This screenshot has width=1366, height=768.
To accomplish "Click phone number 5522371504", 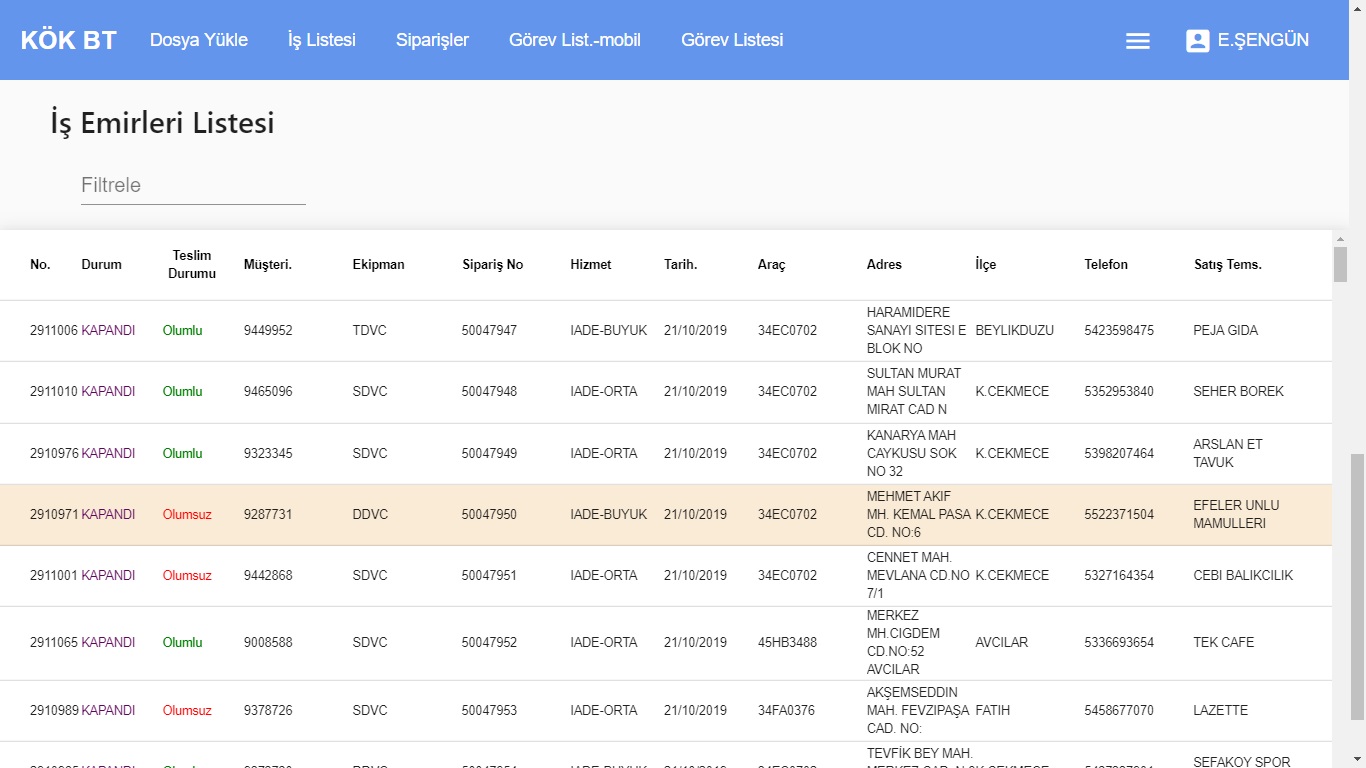I will 1119,515.
